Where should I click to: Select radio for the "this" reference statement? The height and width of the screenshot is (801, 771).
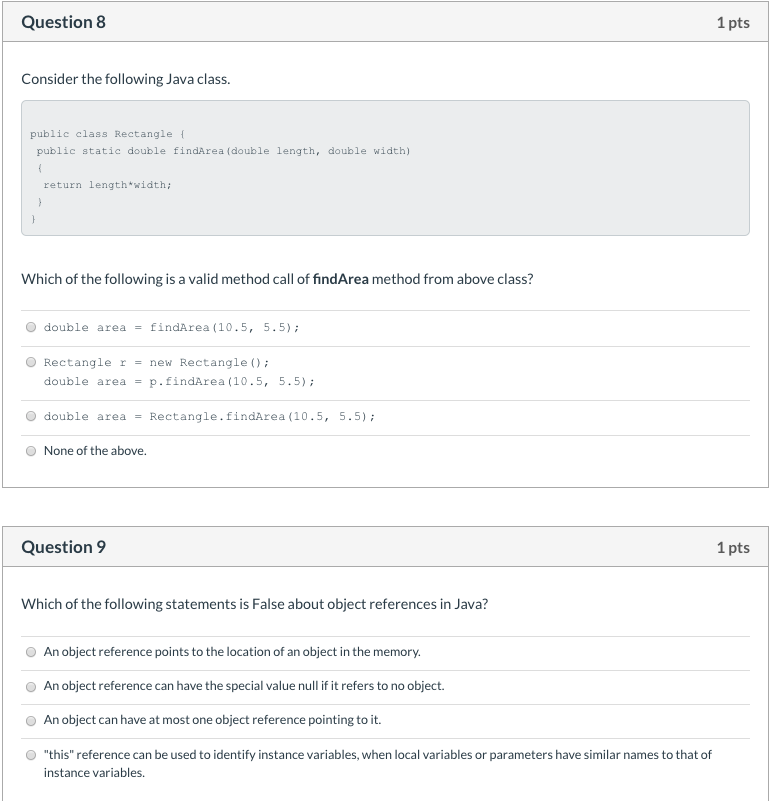click(31, 755)
